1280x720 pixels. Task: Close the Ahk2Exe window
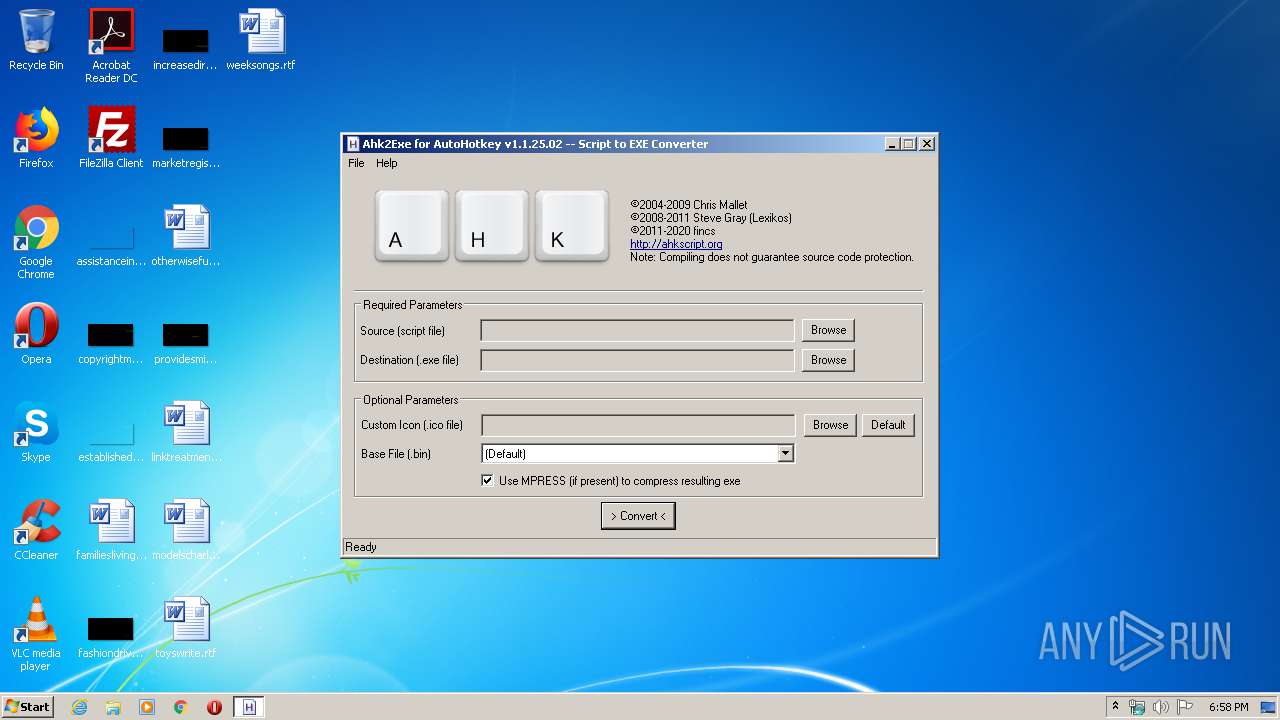(x=927, y=144)
